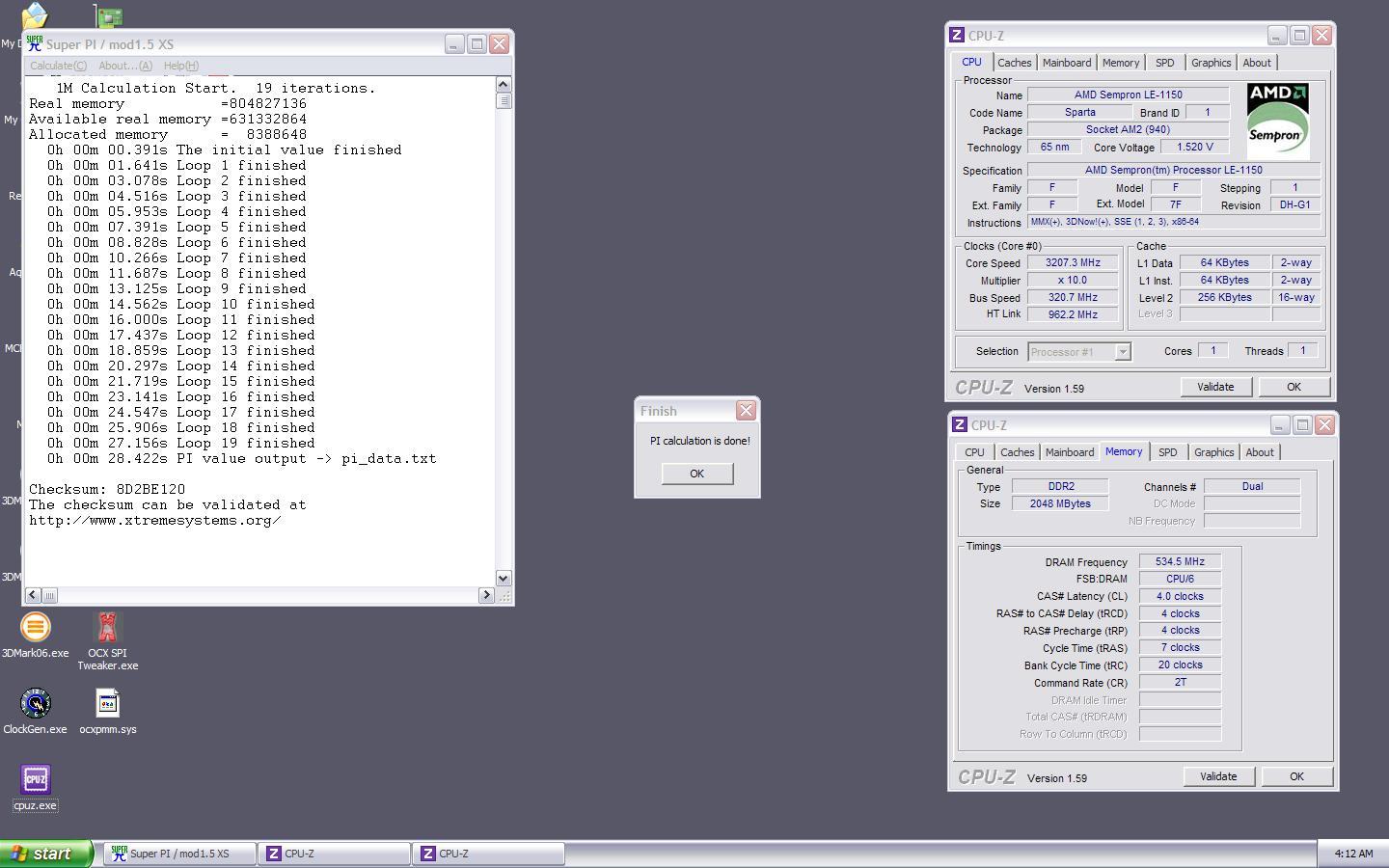Screen dimensions: 1389x868
Task: Click AMD Sempron processor logo
Action: 1277,122
